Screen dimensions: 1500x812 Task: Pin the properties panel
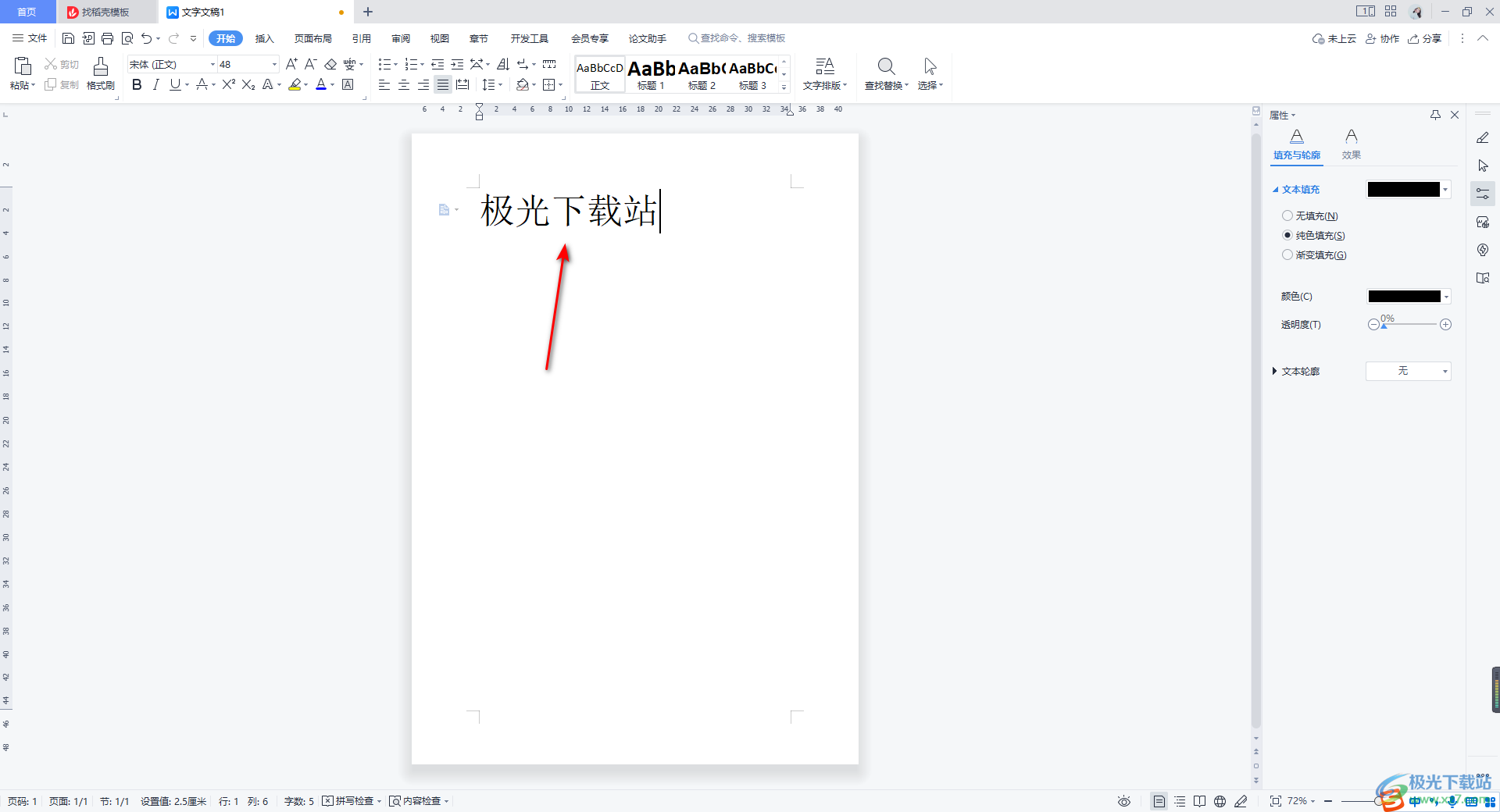point(1435,115)
